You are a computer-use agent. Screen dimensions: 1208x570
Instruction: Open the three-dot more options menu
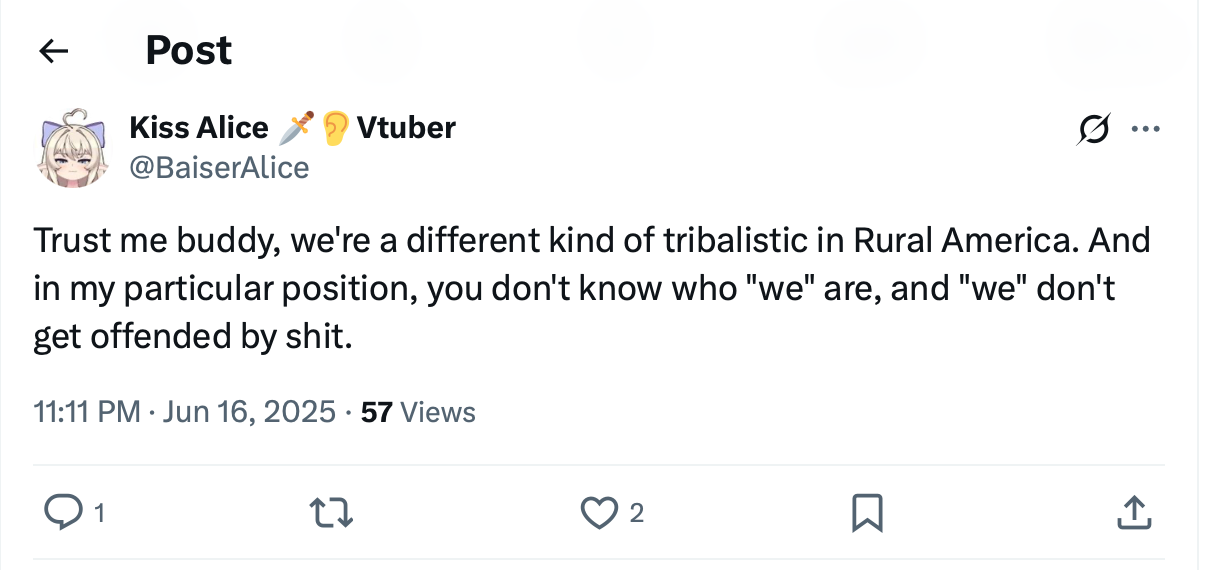point(1145,130)
